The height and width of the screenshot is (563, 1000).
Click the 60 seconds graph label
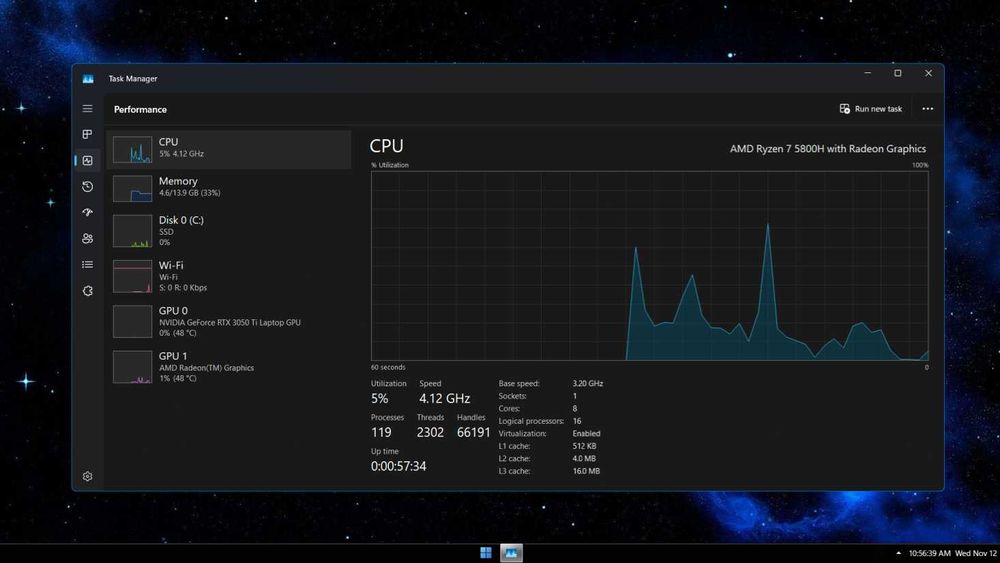pyautogui.click(x=388, y=367)
